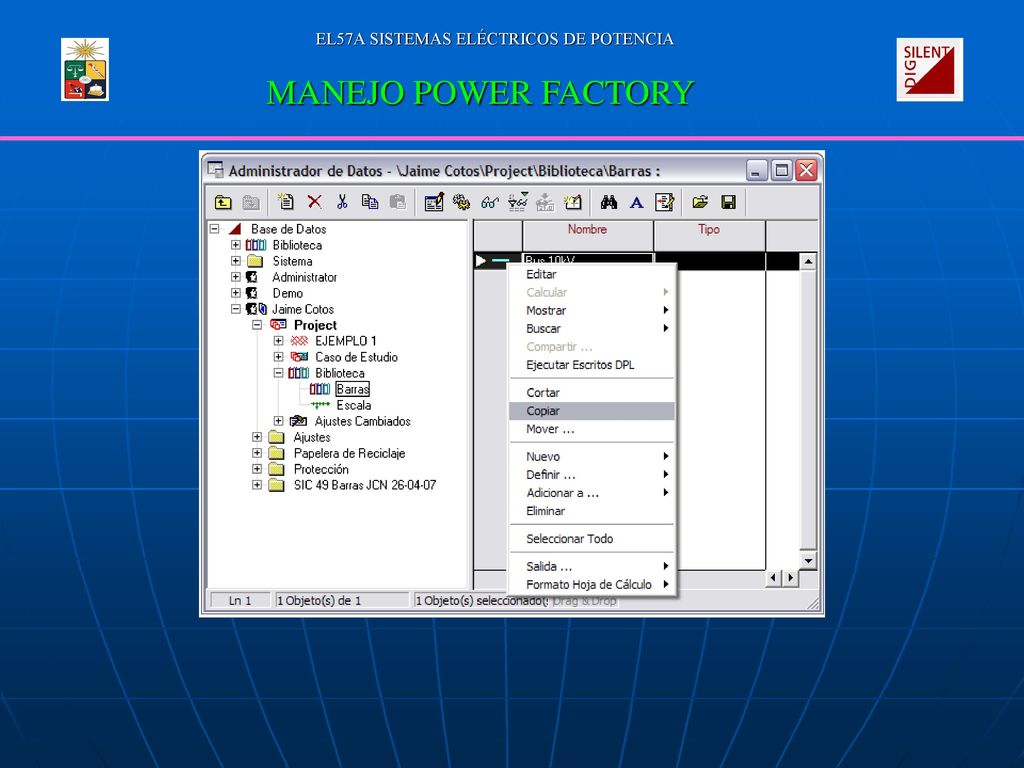Click the new object icon in toolbar

(285, 202)
